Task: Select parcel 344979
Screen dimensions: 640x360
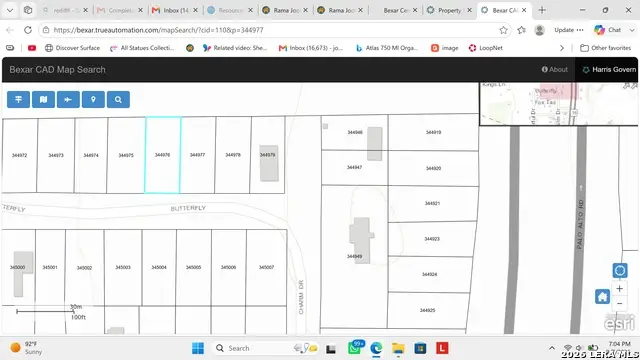Action: coord(267,155)
